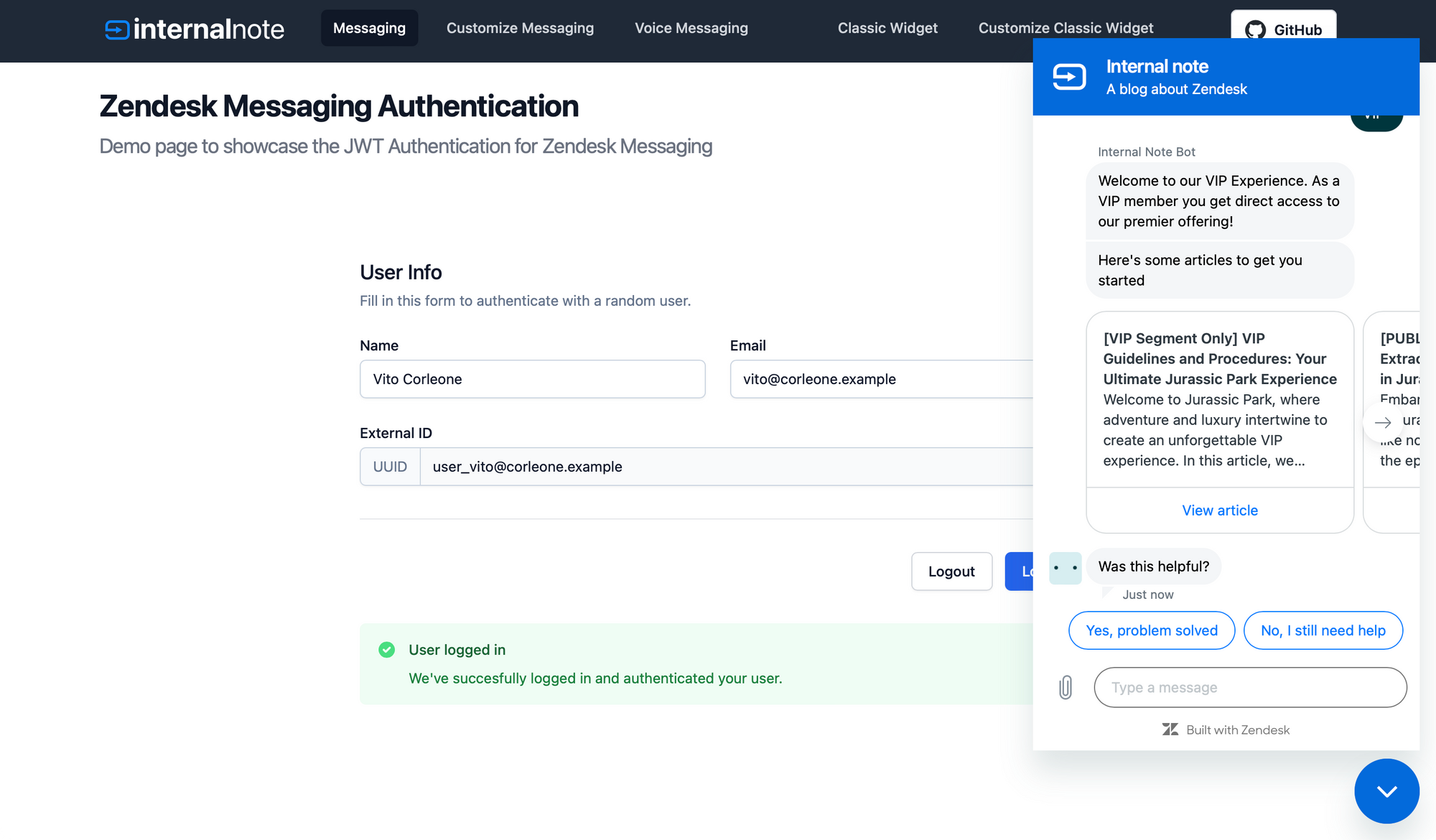Go to the Voice Messaging page

(691, 28)
